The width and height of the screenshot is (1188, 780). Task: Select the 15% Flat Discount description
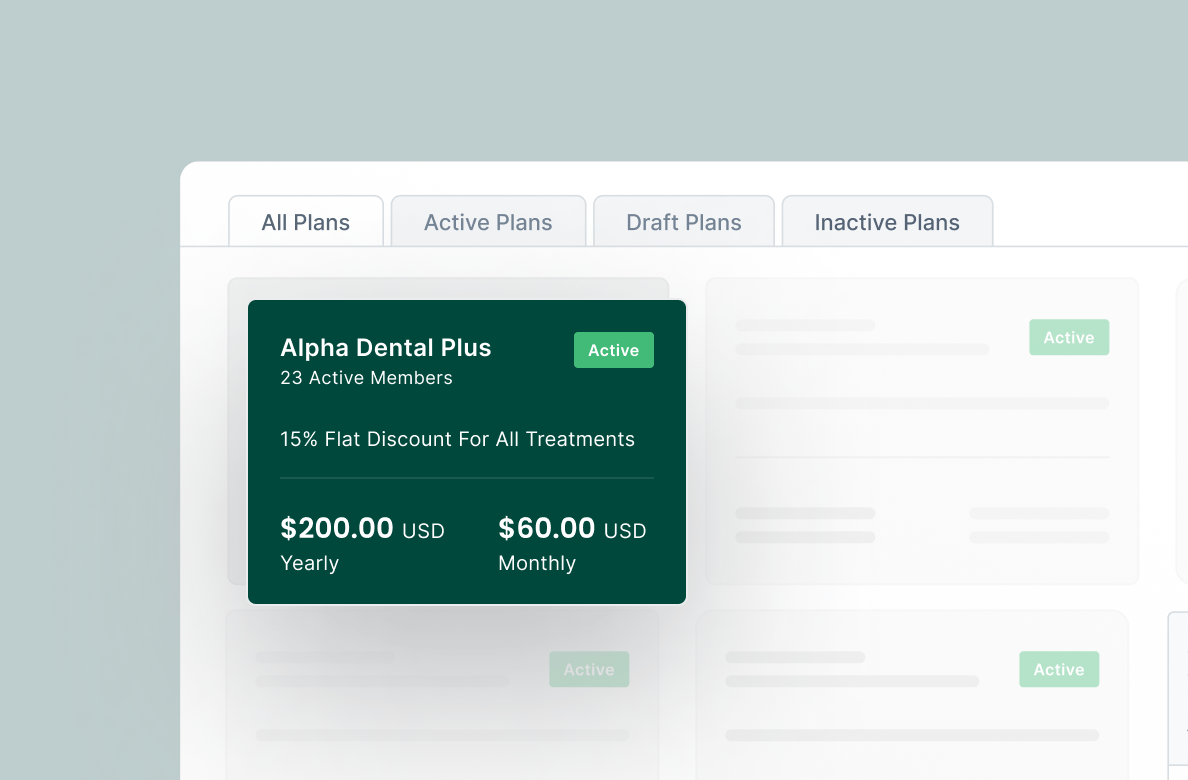point(457,439)
